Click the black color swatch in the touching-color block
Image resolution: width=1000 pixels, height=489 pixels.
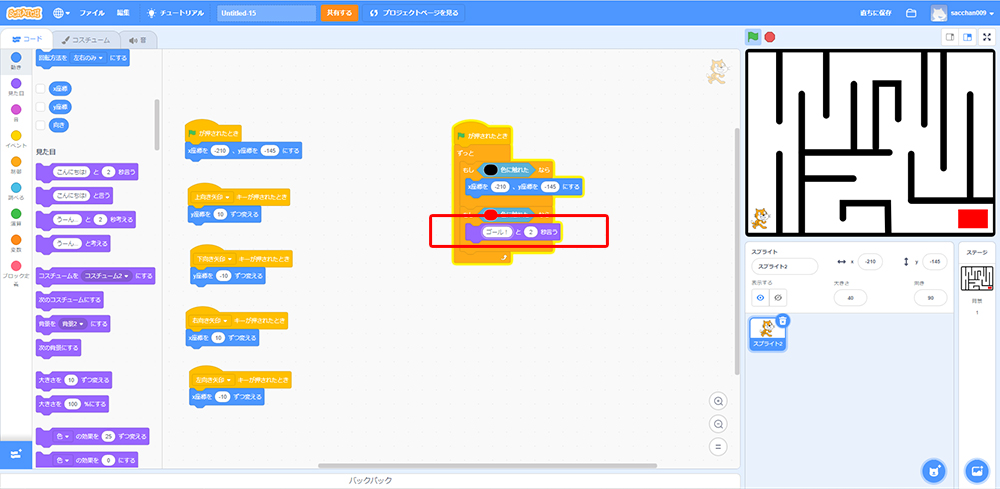point(490,170)
